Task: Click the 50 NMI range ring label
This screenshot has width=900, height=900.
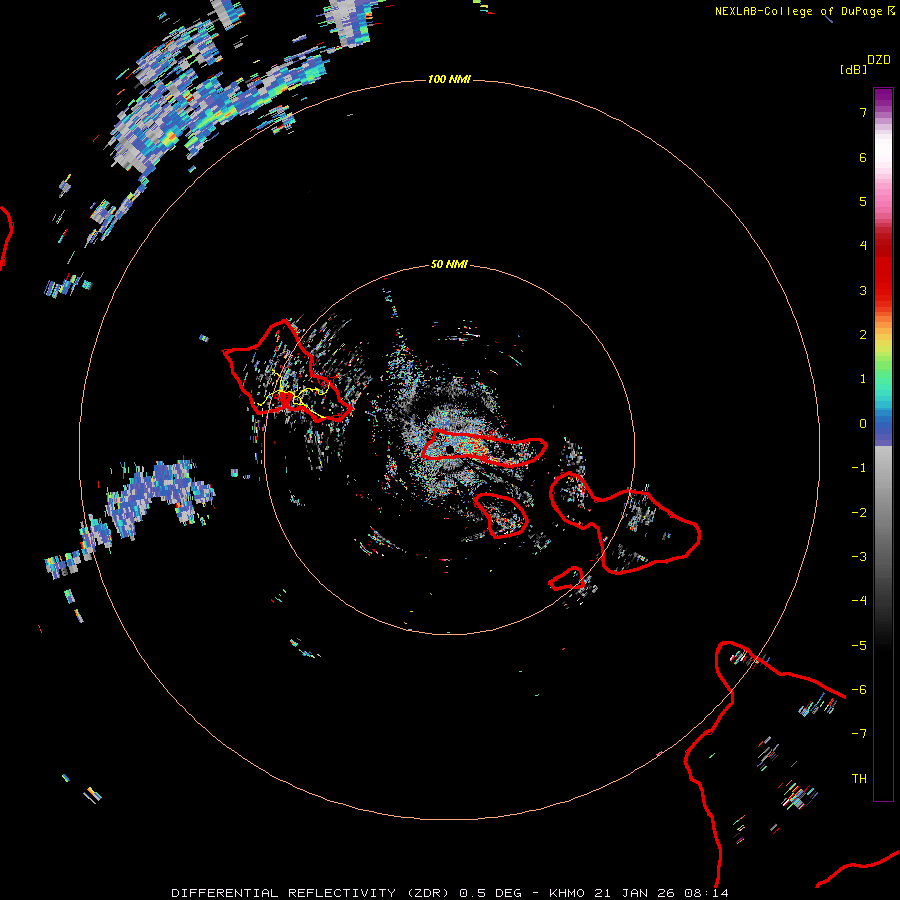Action: 449,264
